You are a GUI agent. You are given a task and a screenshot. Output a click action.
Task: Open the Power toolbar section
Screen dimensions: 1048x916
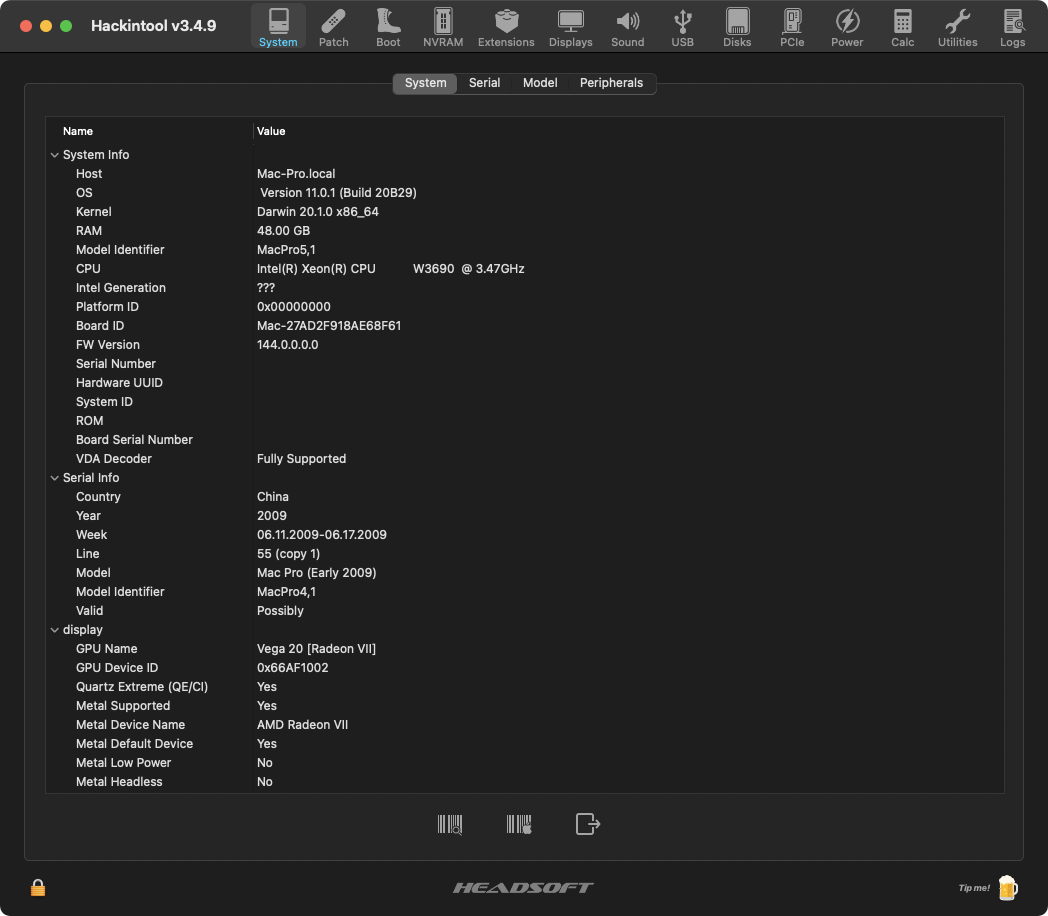pos(847,27)
